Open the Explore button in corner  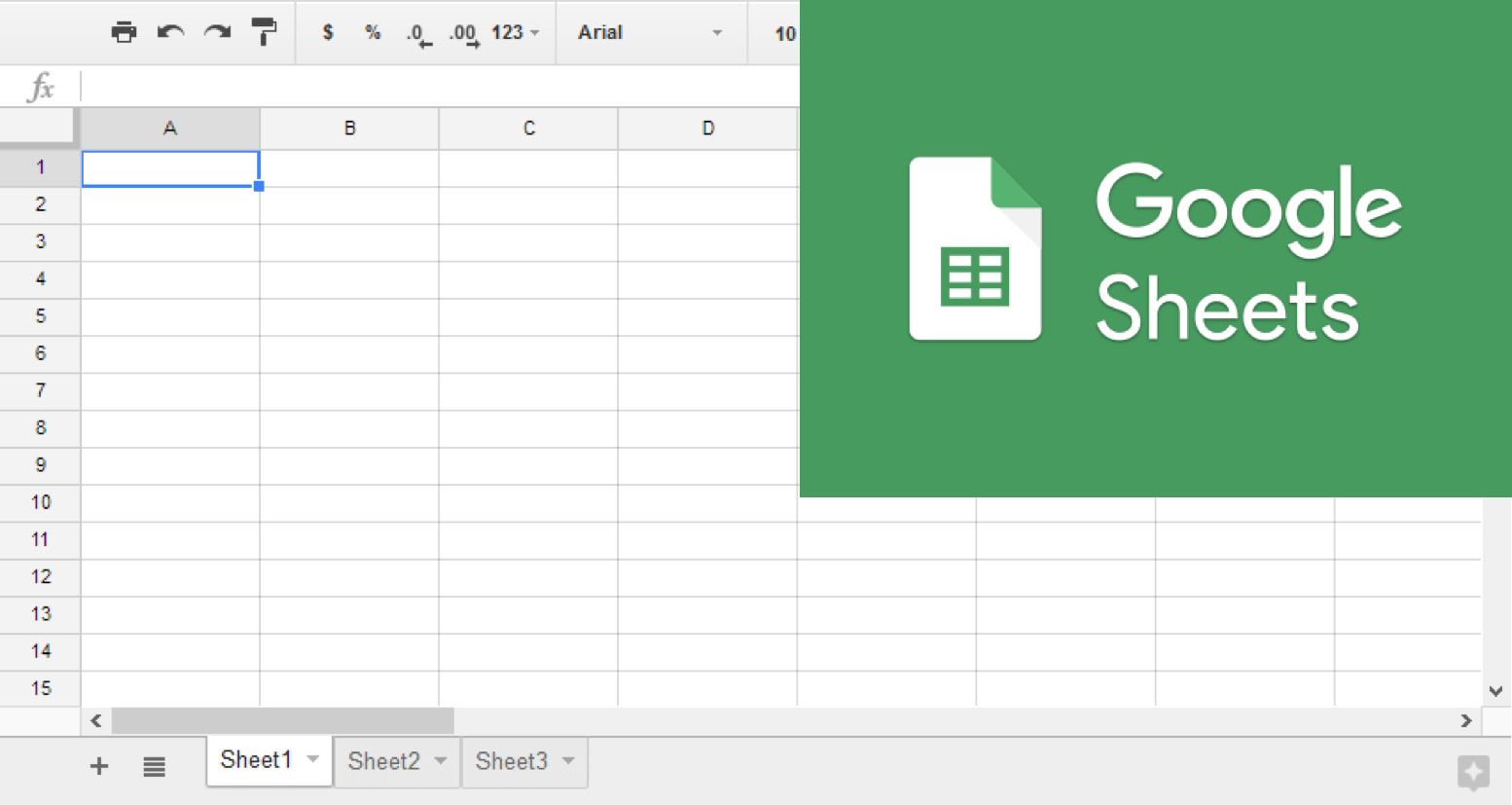pos(1473,773)
